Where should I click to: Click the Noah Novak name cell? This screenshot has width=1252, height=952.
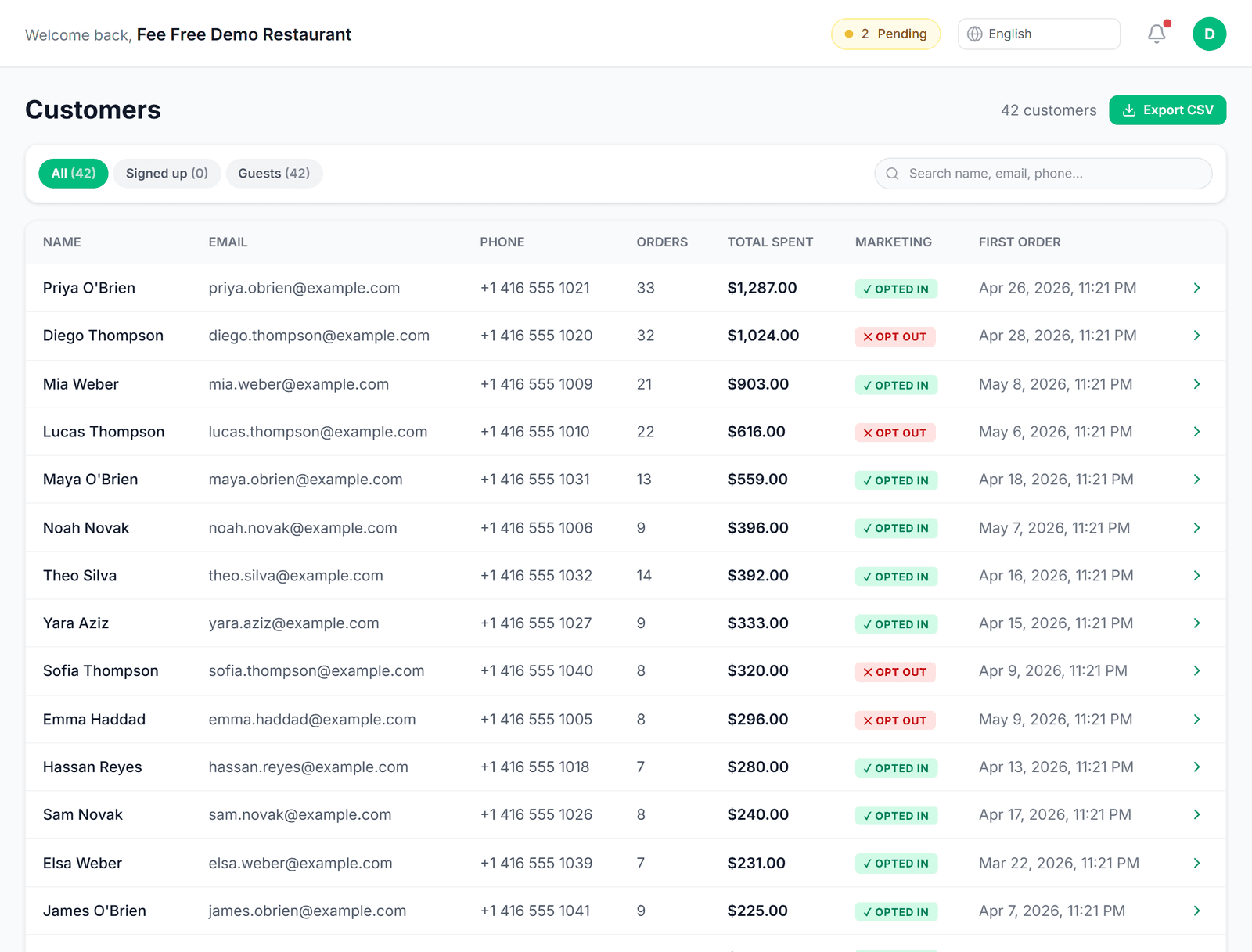click(86, 528)
